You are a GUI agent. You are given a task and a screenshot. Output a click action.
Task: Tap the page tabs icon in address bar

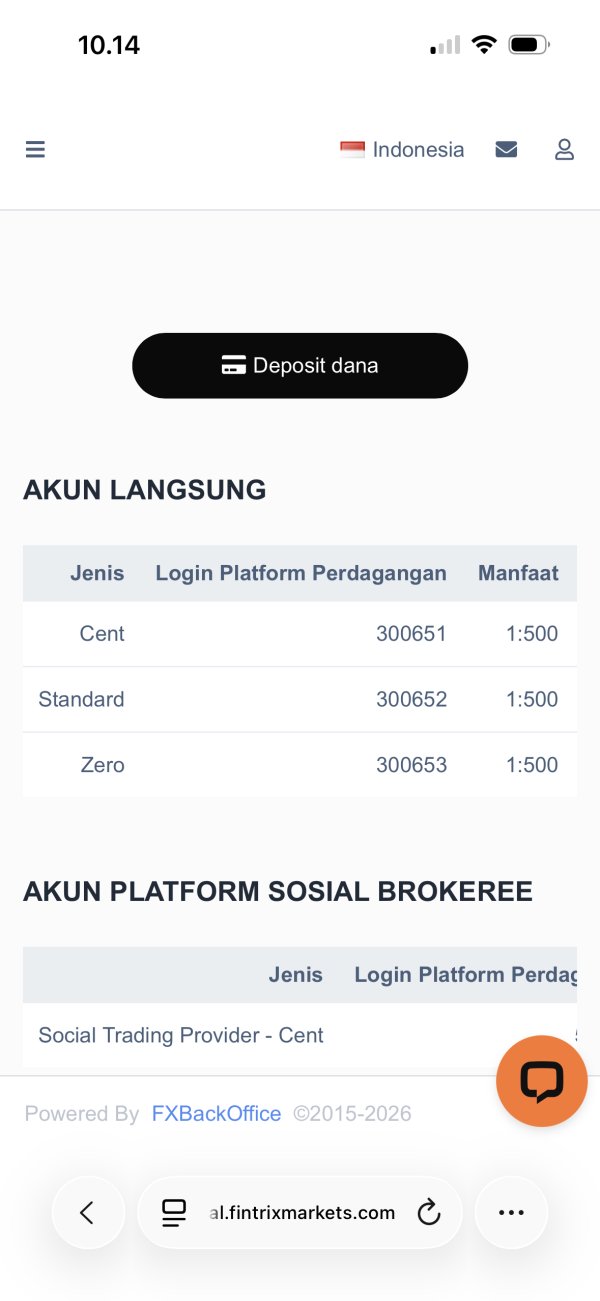174,1212
